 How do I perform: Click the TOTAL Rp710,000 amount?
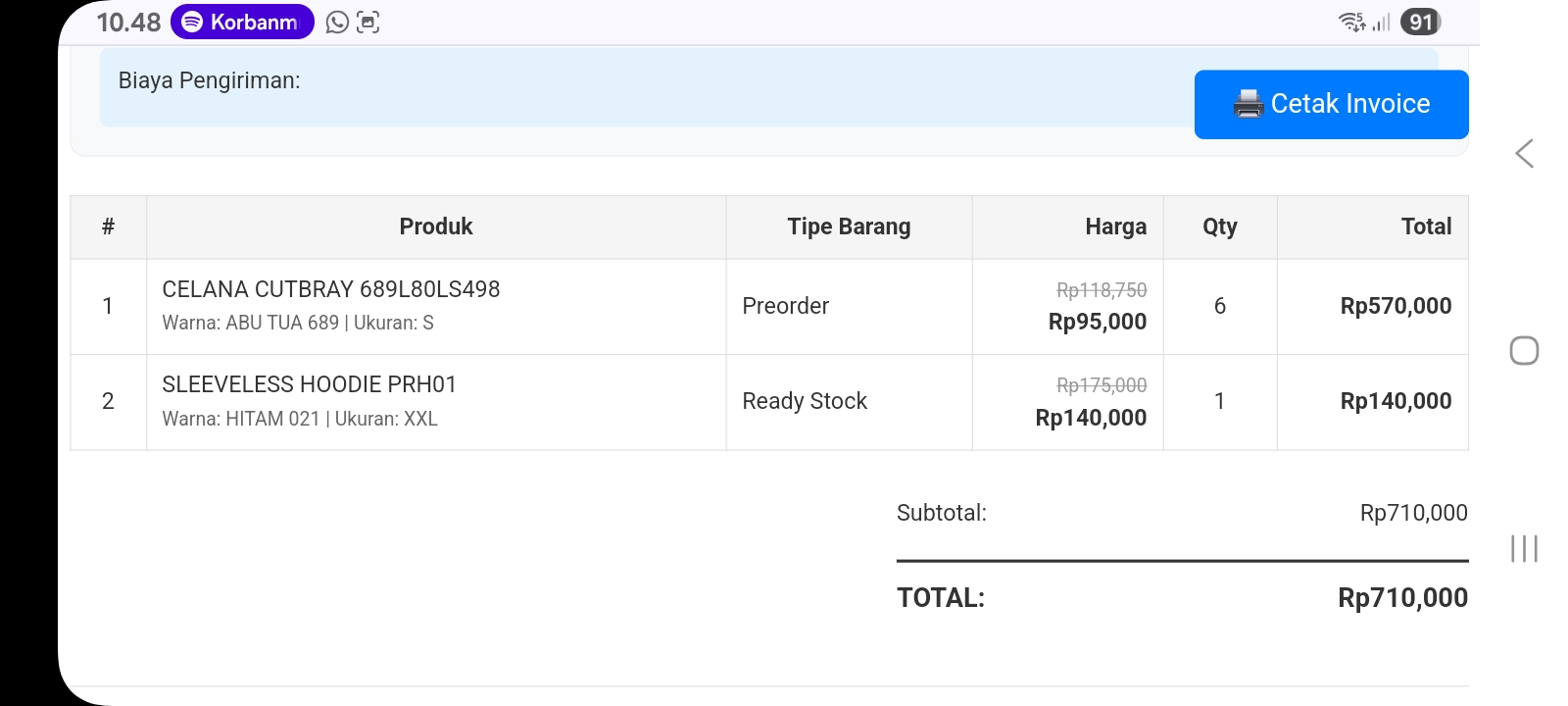[1402, 598]
